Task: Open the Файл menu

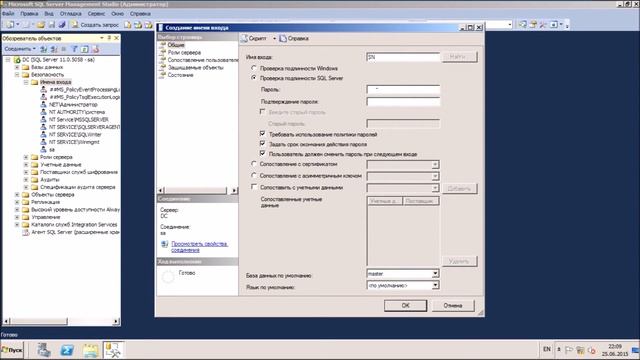Action: (8, 13)
